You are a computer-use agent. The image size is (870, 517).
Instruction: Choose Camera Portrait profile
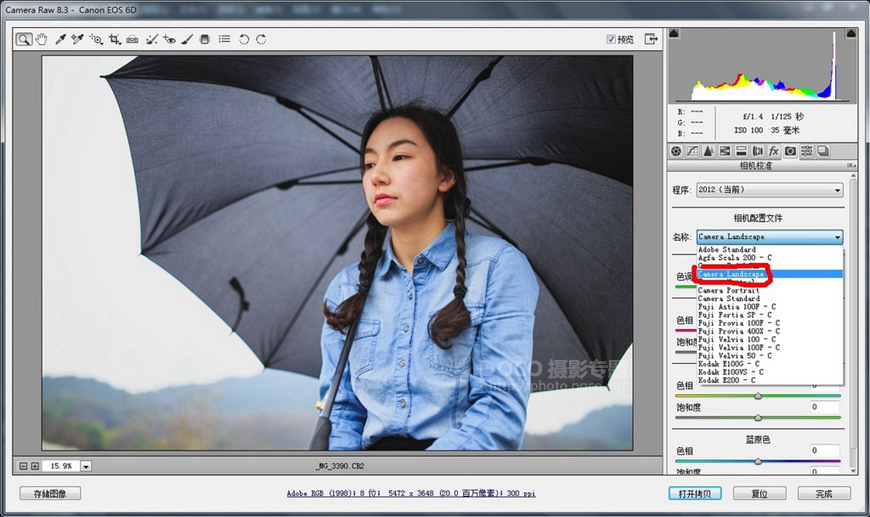click(770, 290)
